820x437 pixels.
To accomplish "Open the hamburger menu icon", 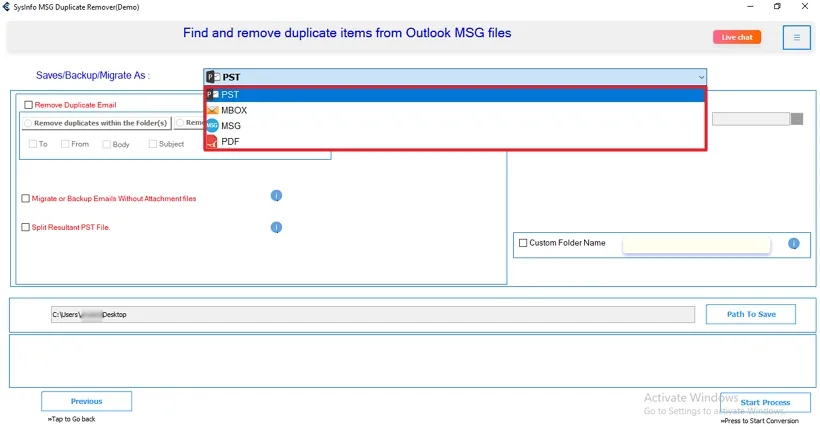I will [796, 38].
